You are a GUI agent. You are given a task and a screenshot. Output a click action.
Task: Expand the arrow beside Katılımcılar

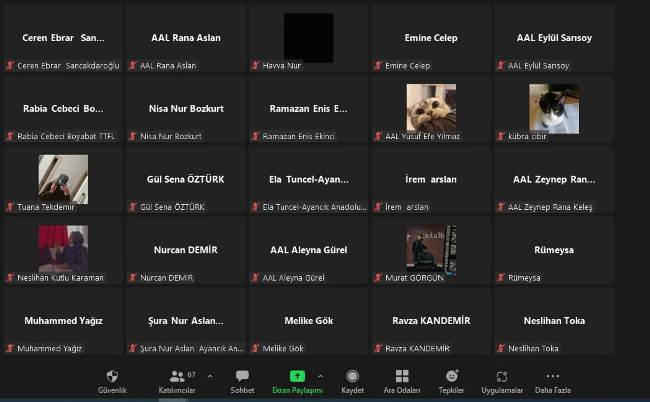click(x=209, y=376)
